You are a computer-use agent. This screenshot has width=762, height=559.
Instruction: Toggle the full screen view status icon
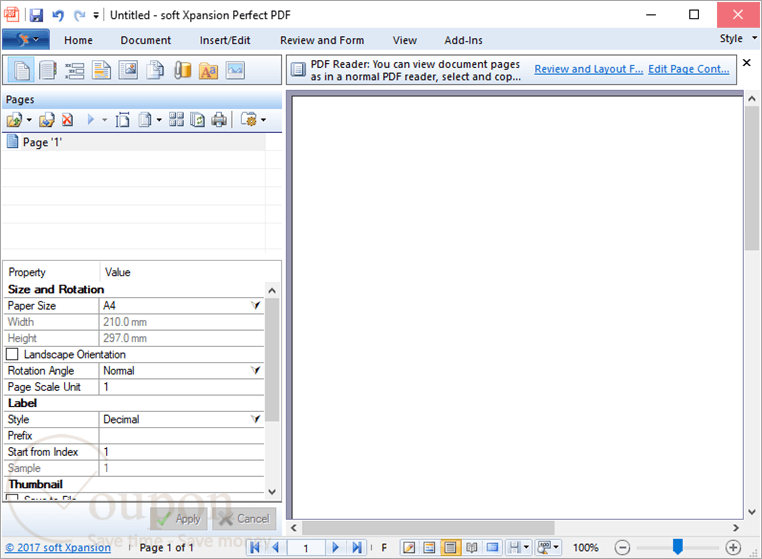(492, 548)
